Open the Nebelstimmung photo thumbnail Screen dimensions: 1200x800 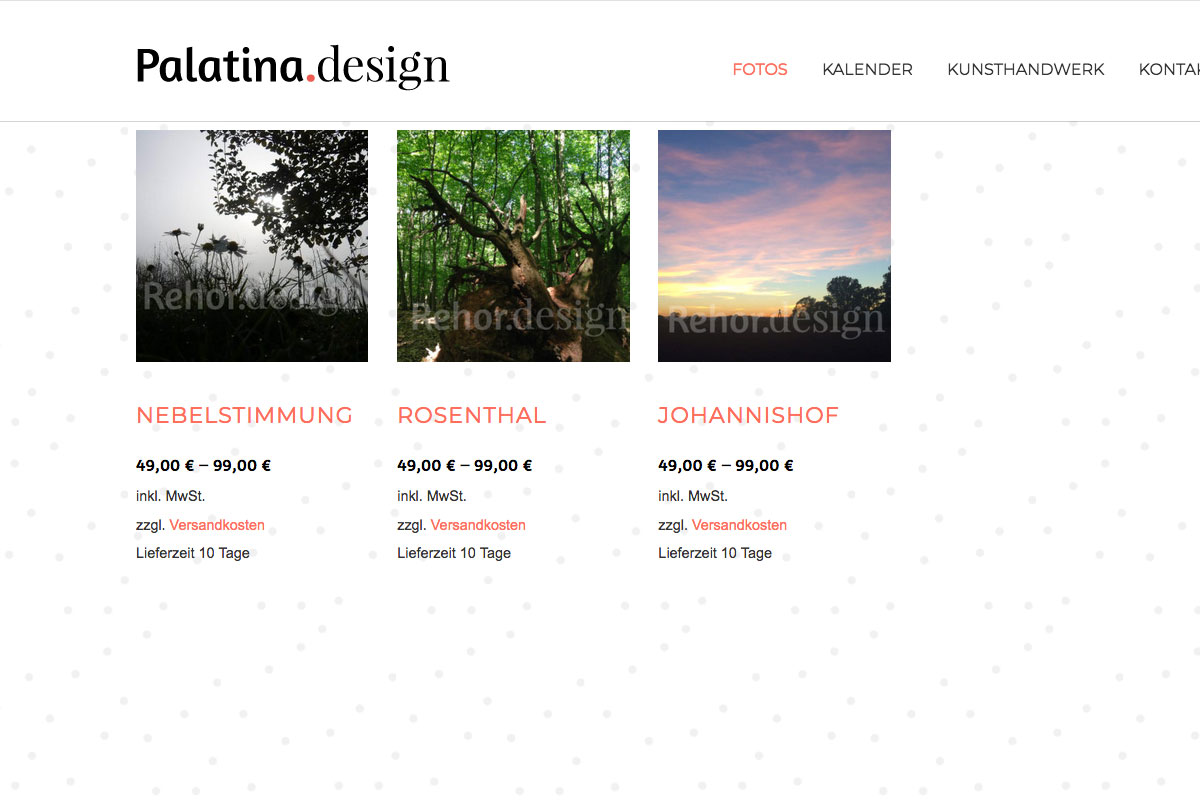[x=252, y=246]
